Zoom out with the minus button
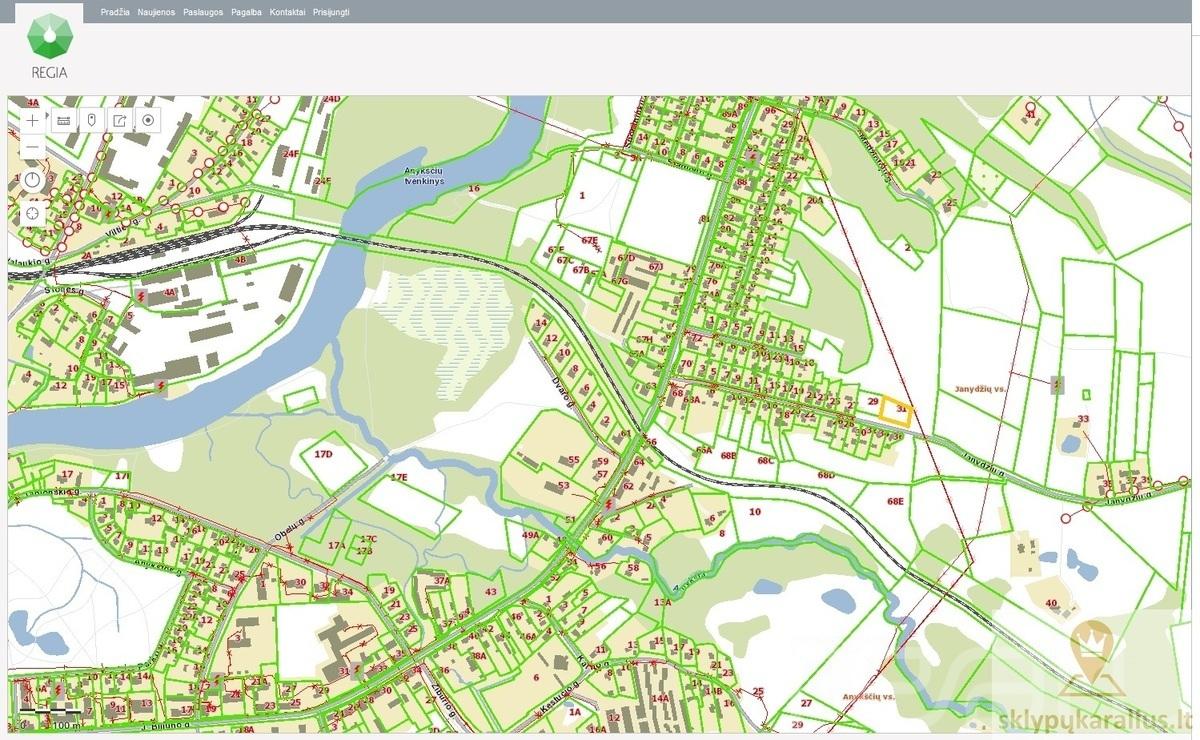The height and width of the screenshot is (740, 1200). pyautogui.click(x=33, y=147)
